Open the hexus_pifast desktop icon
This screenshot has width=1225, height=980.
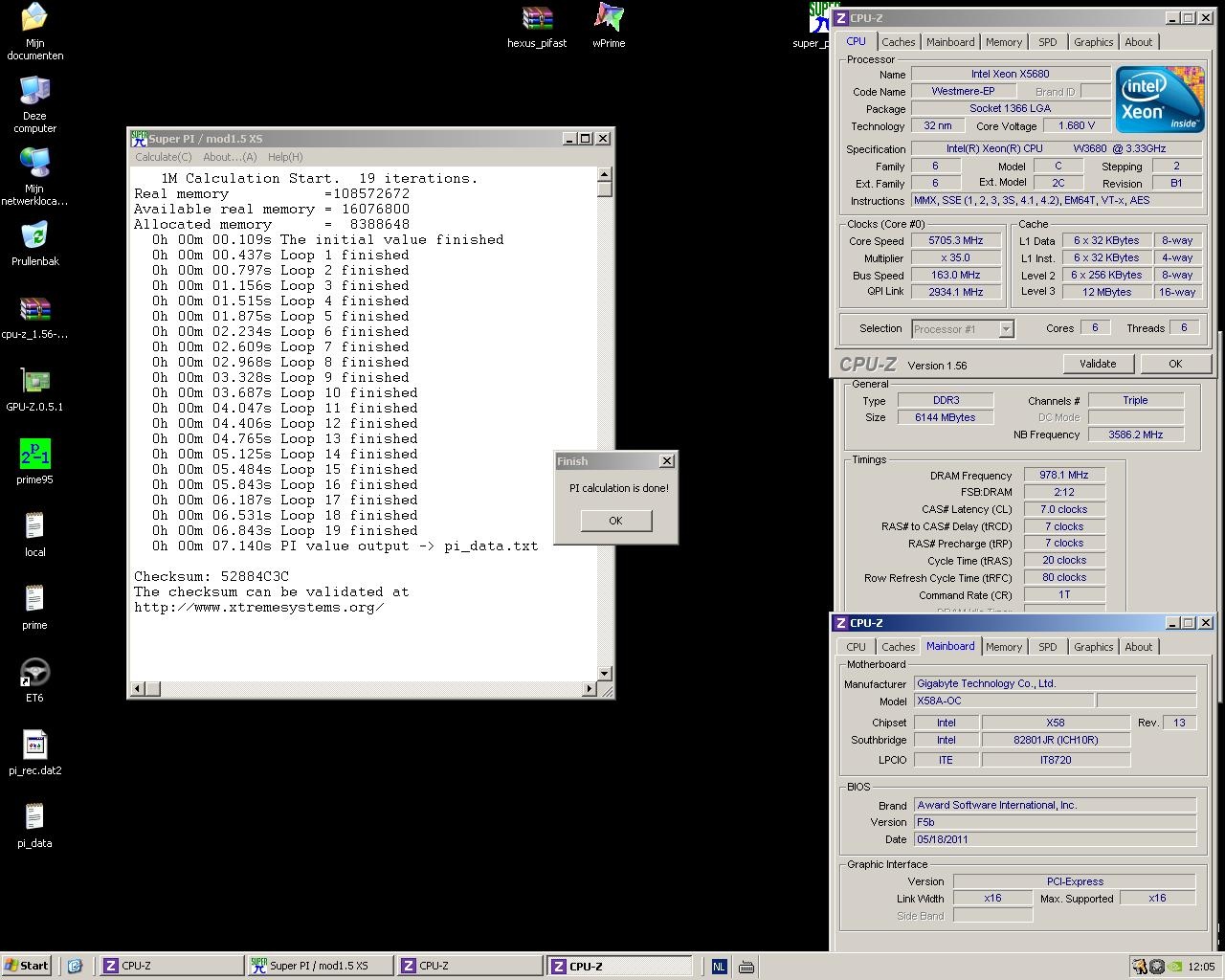537,19
